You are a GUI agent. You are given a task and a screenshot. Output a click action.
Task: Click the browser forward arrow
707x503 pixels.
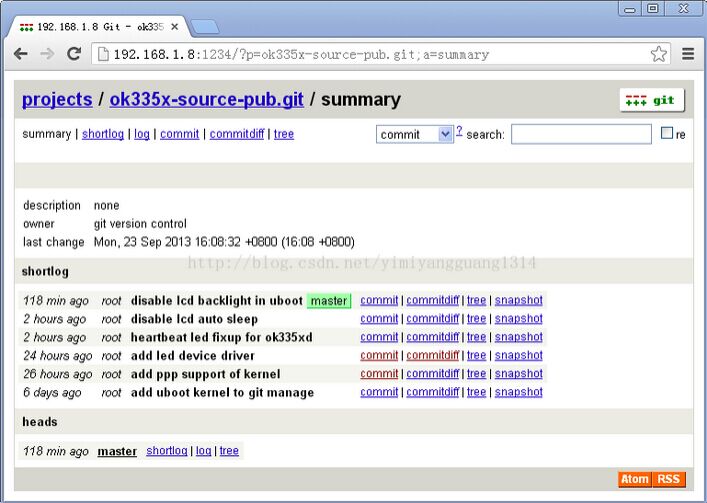coord(47,54)
